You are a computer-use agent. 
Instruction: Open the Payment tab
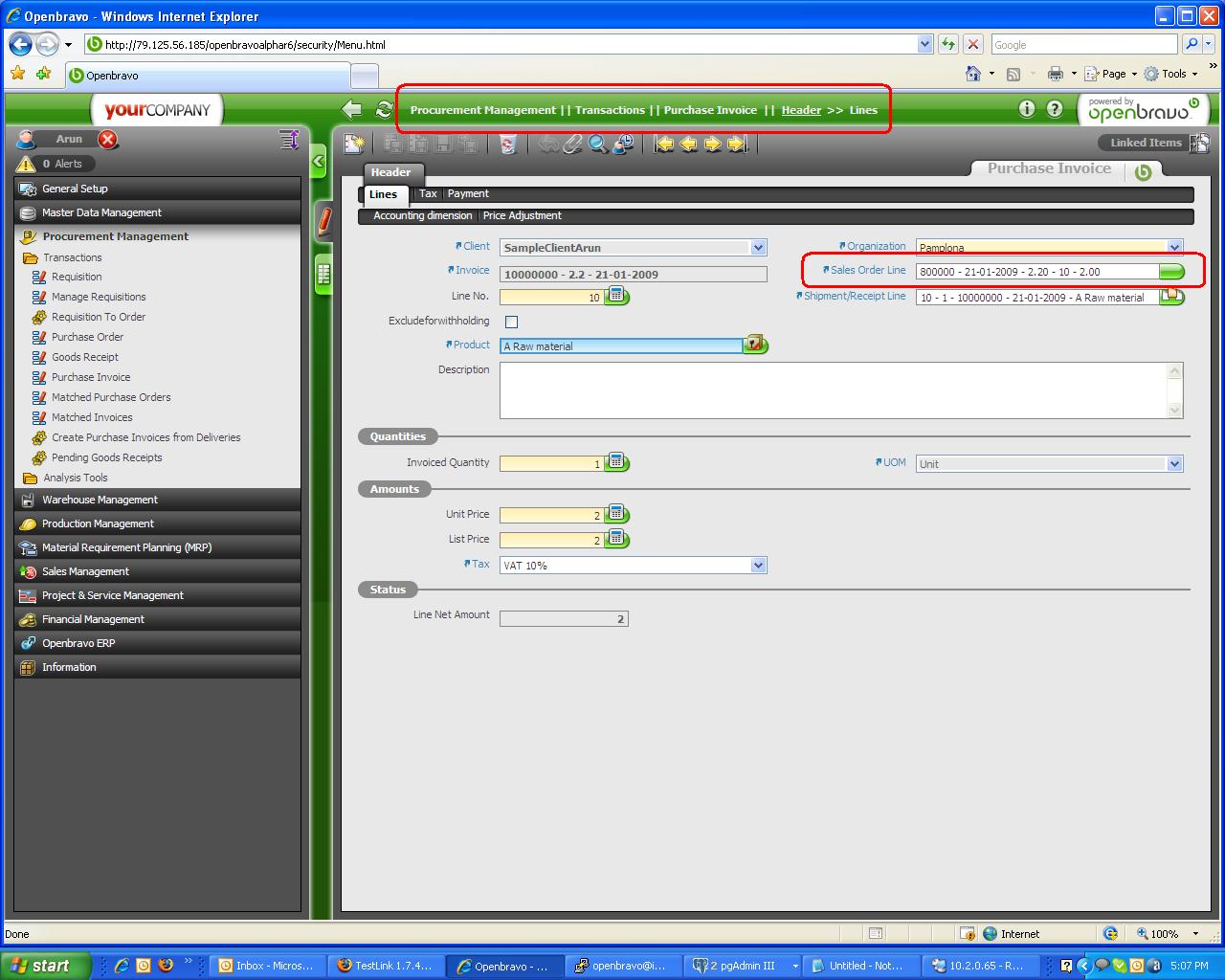coord(468,193)
